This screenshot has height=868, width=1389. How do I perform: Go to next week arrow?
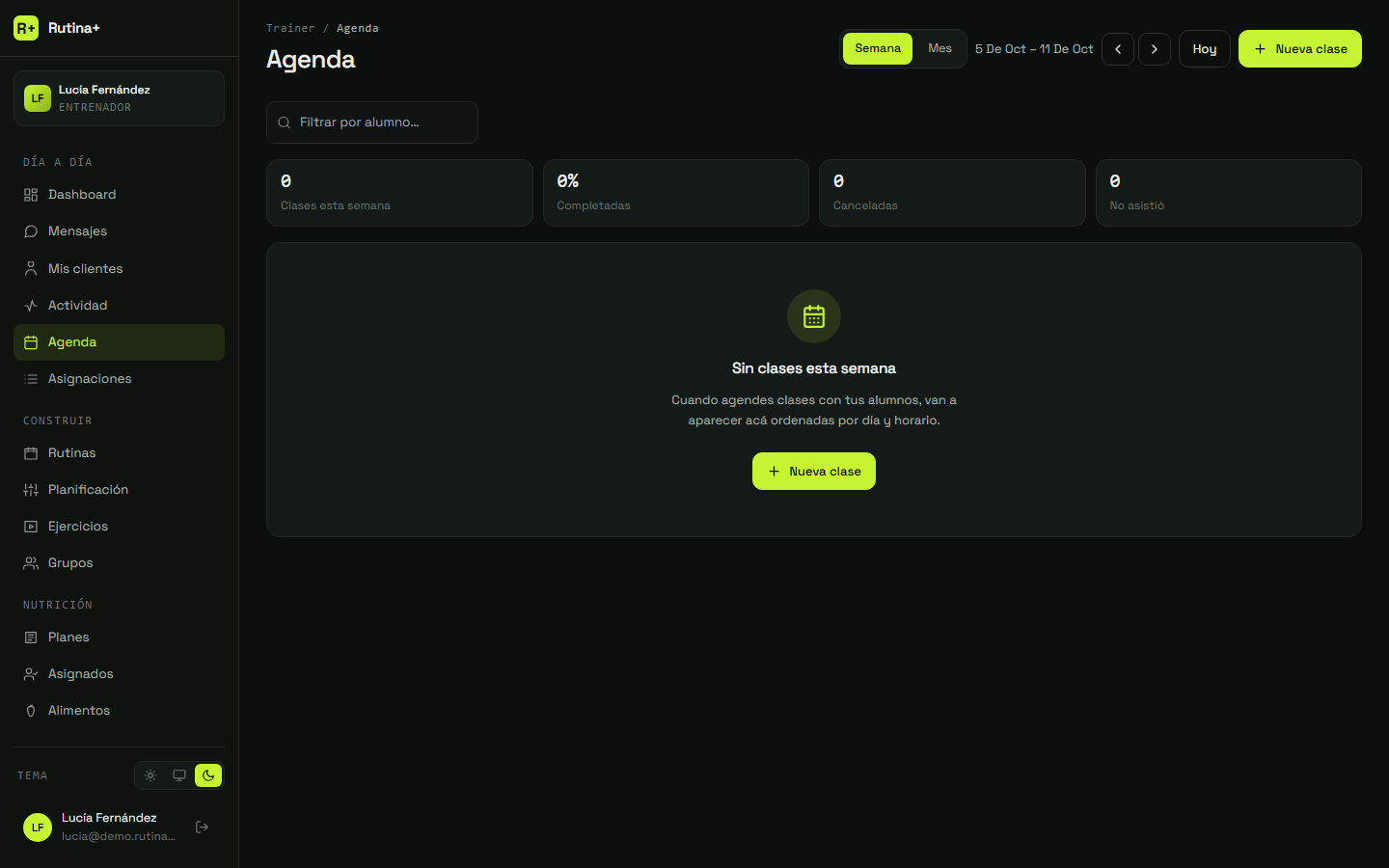point(1155,49)
